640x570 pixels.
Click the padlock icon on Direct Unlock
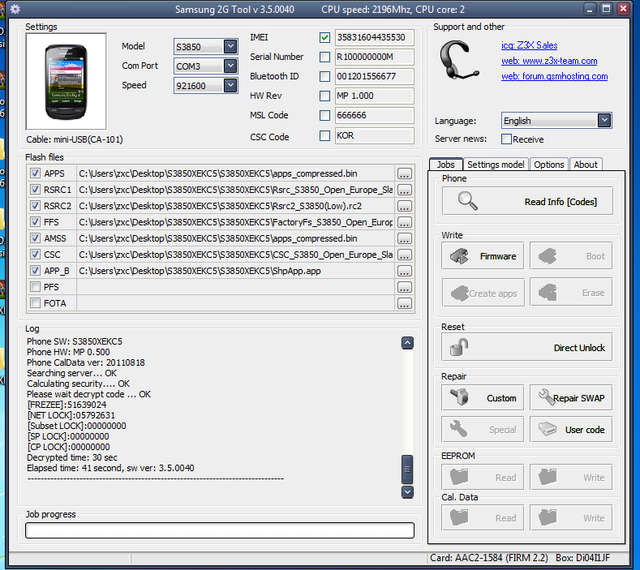[x=459, y=347]
